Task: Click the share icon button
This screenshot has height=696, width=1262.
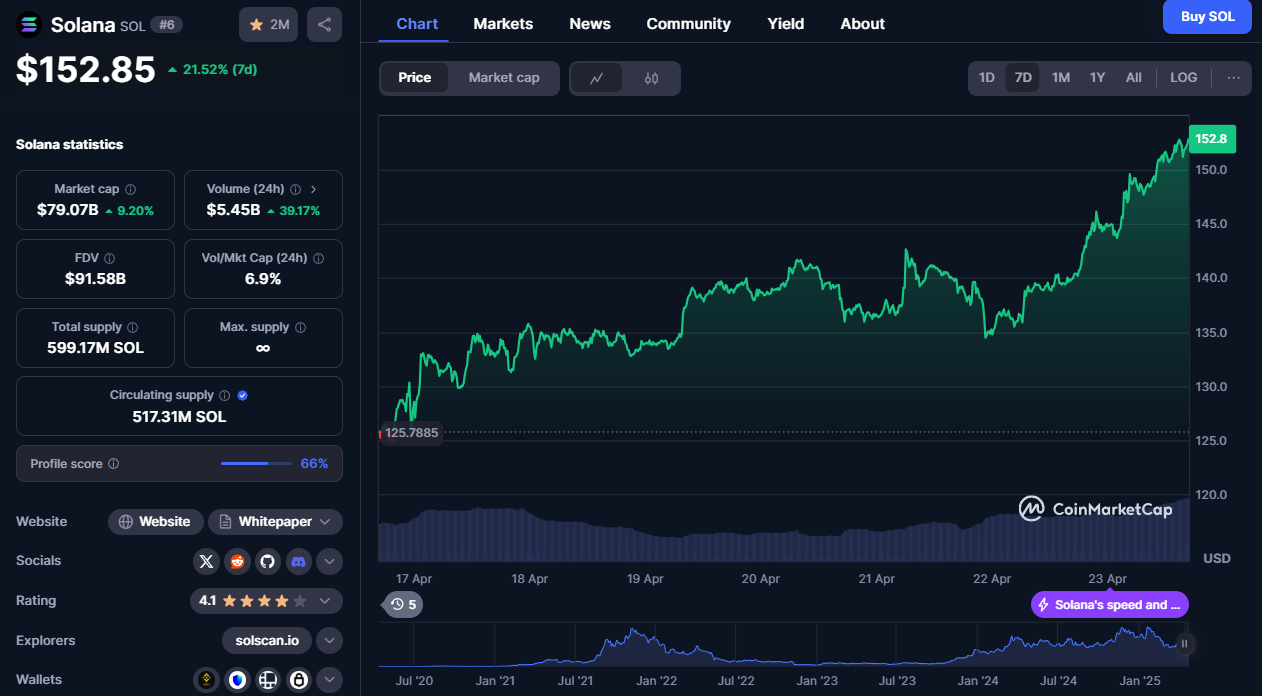Action: [x=324, y=24]
